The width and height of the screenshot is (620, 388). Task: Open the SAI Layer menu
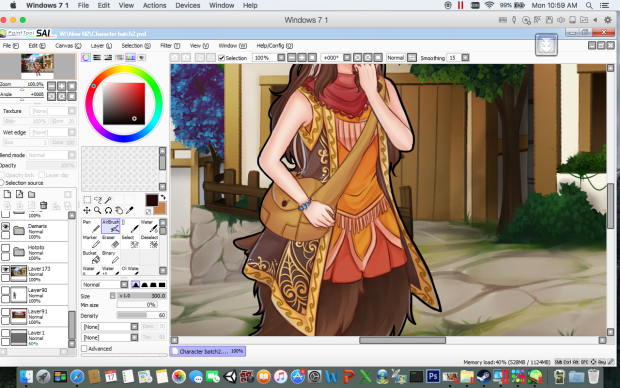tap(101, 45)
